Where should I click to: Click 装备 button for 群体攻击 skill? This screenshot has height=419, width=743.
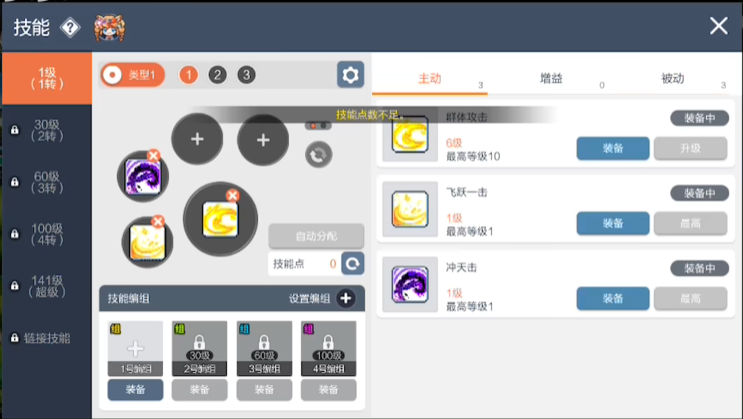612,148
